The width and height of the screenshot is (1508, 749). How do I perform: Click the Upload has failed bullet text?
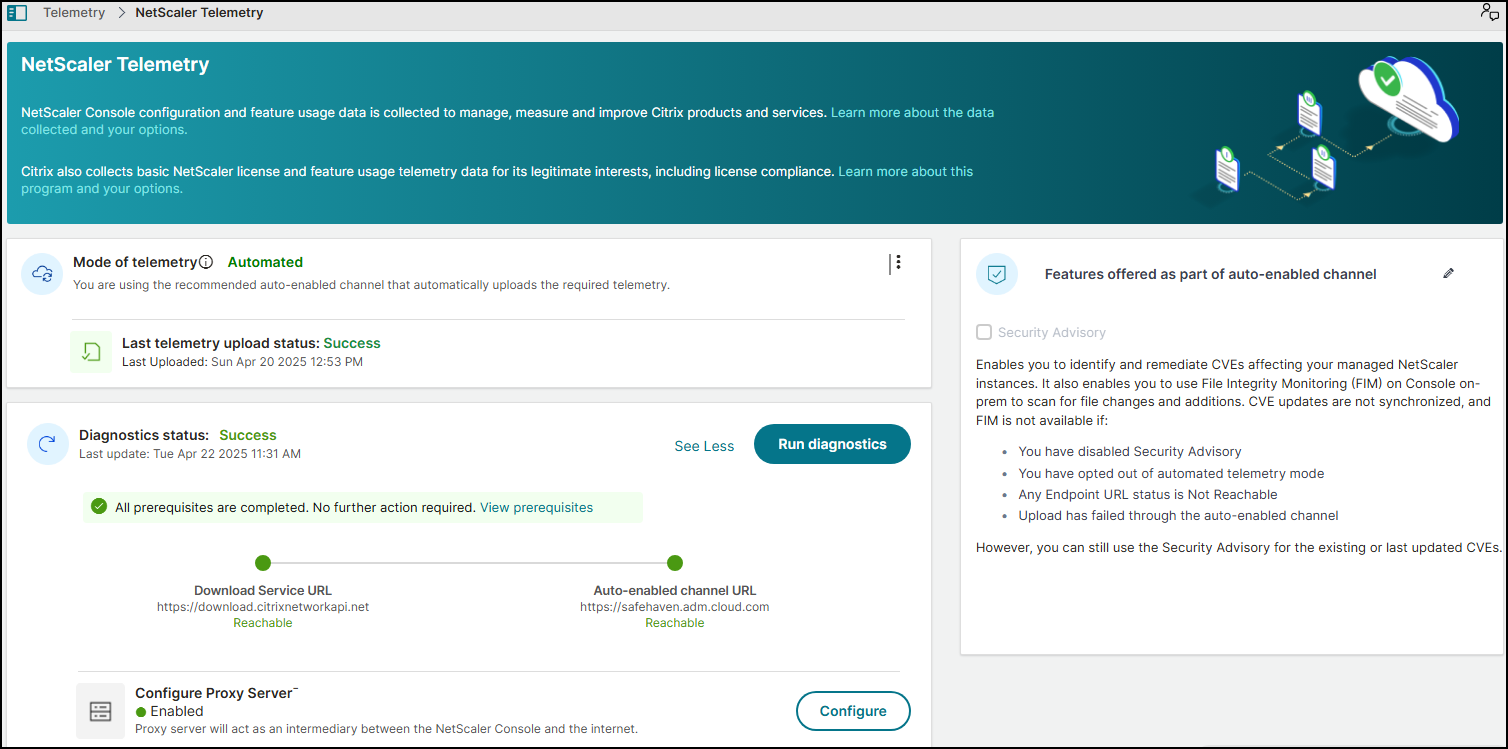[x=1178, y=516]
